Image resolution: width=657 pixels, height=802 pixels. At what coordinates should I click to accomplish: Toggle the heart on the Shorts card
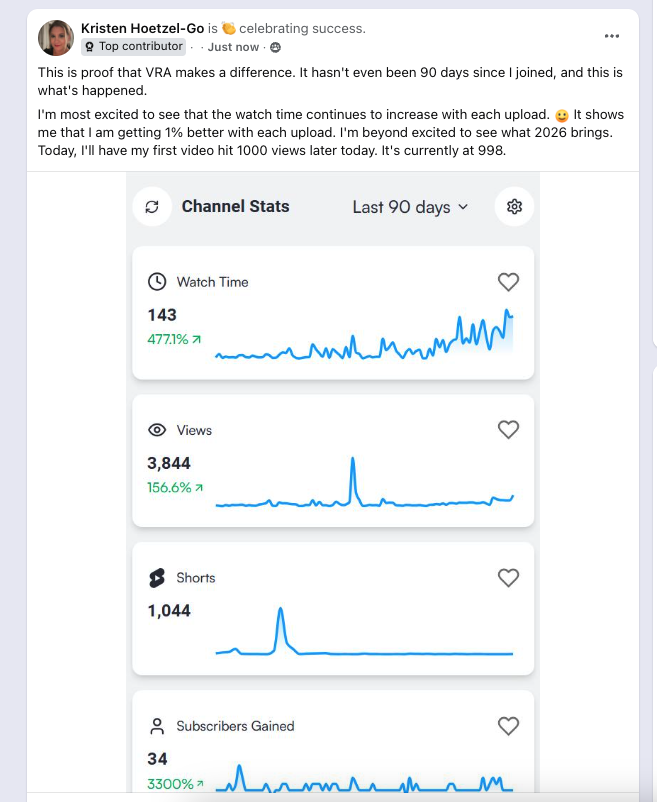point(508,578)
